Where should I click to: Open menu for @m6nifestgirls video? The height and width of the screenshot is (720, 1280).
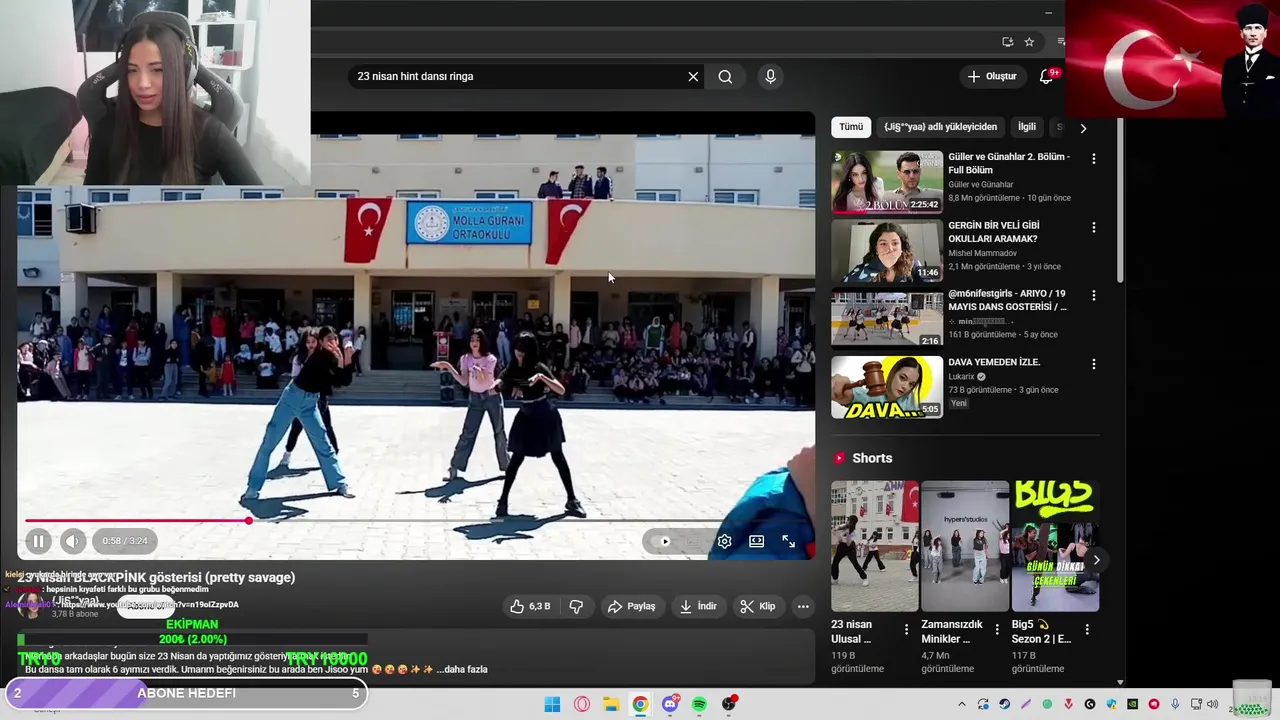coord(1093,296)
